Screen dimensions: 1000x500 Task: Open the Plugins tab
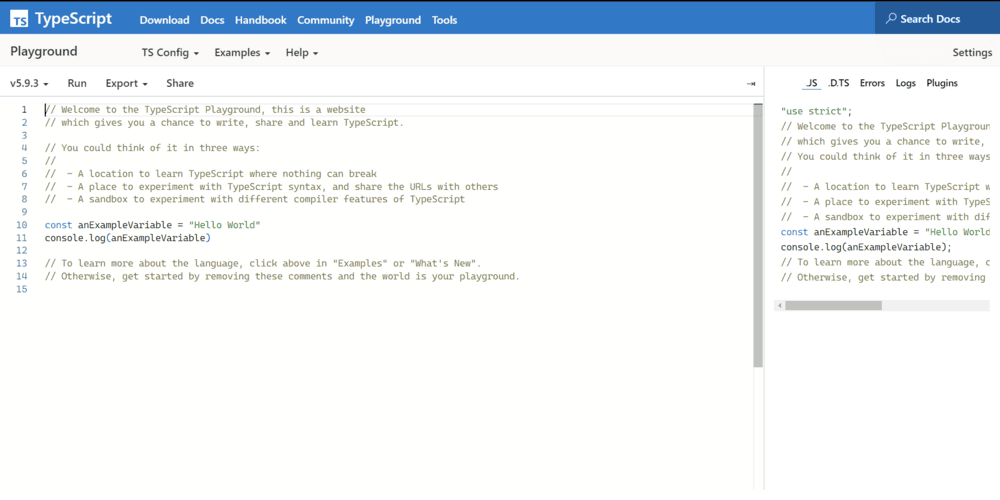click(x=941, y=84)
